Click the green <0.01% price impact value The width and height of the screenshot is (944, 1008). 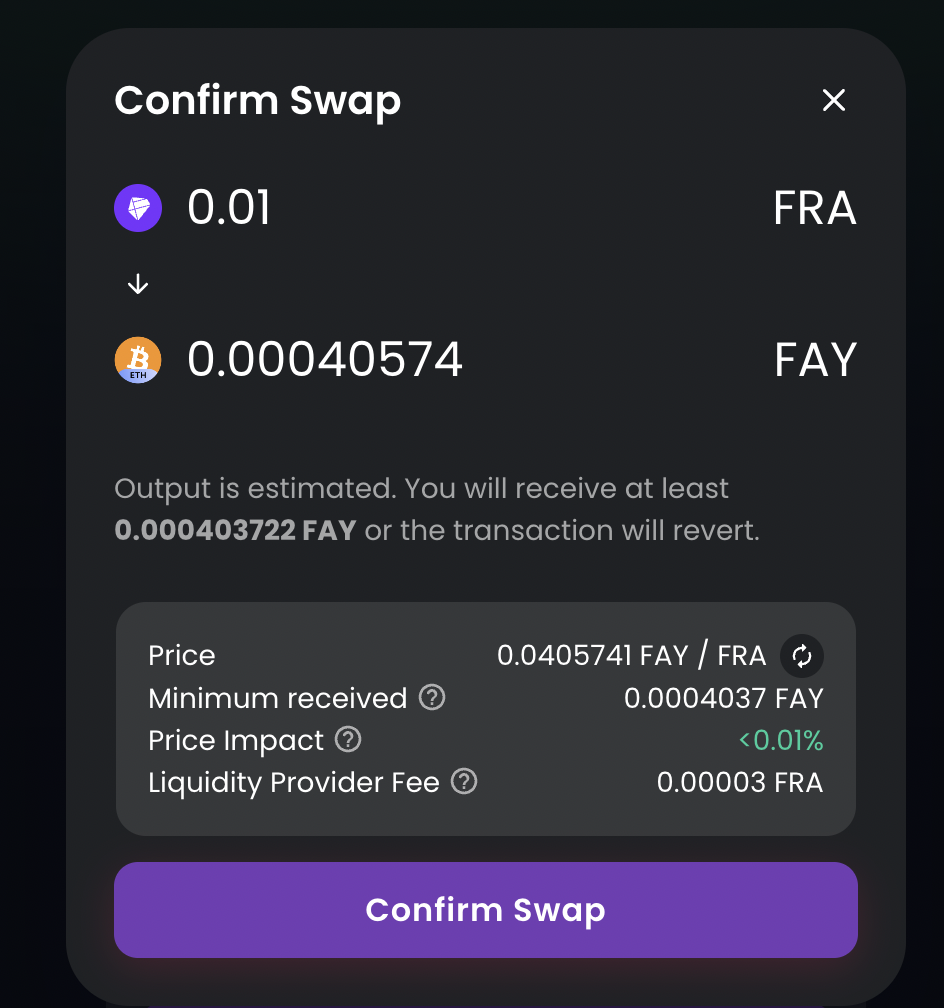[781, 741]
